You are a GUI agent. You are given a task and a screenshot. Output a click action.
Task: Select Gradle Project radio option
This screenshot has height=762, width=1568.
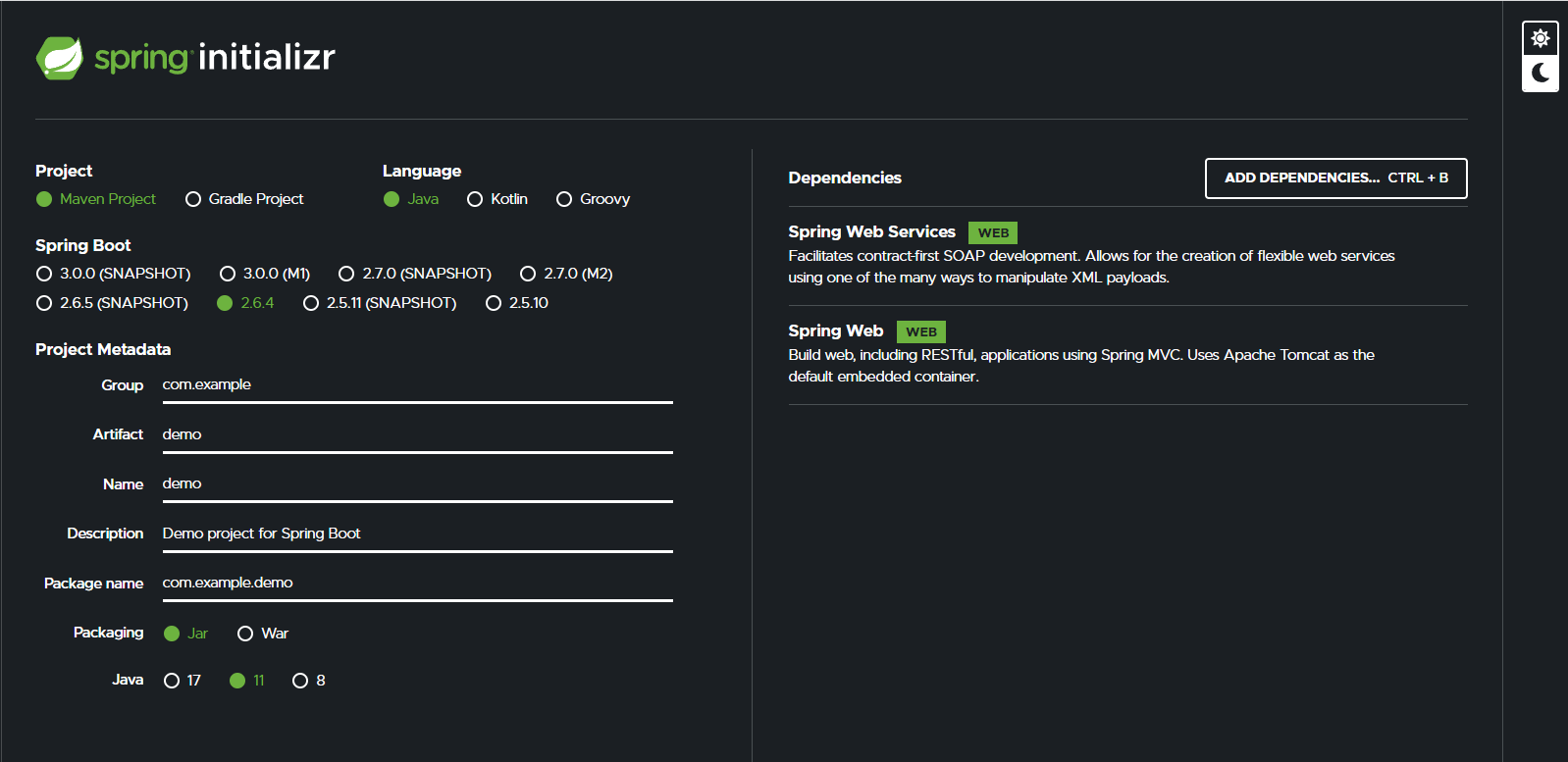[244, 199]
